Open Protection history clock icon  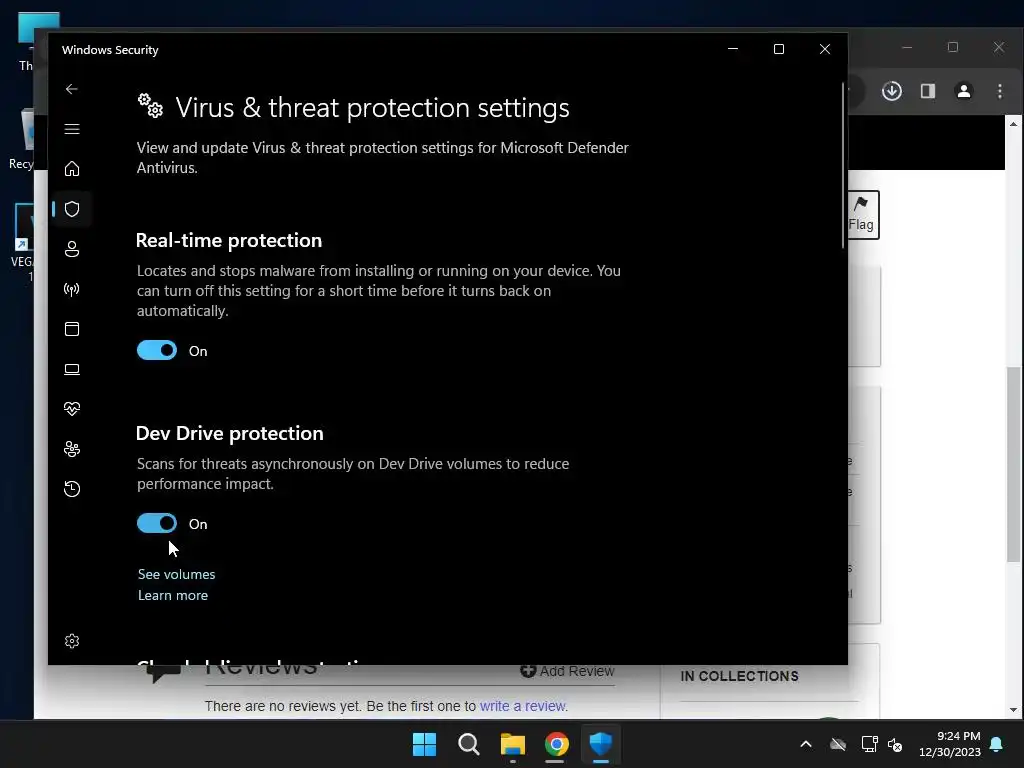pyautogui.click(x=72, y=489)
